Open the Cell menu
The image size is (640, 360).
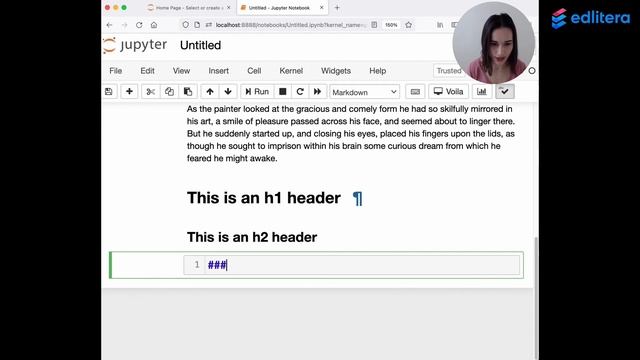[254, 71]
